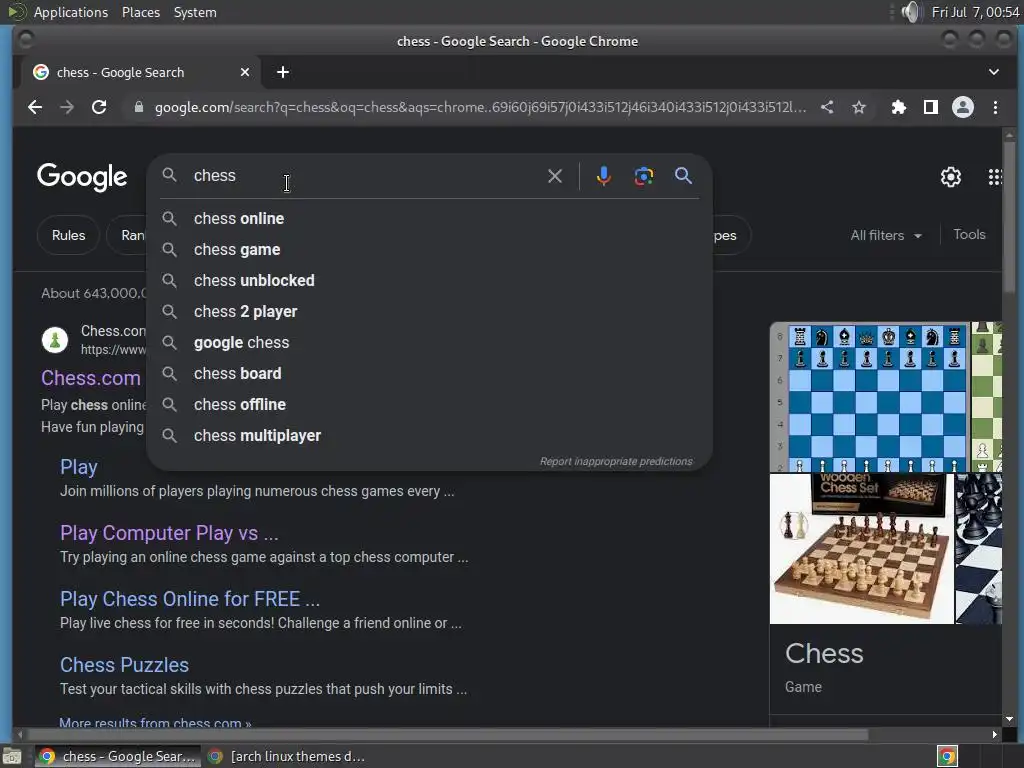Open the System menu
1024x768 pixels.
pos(195,12)
